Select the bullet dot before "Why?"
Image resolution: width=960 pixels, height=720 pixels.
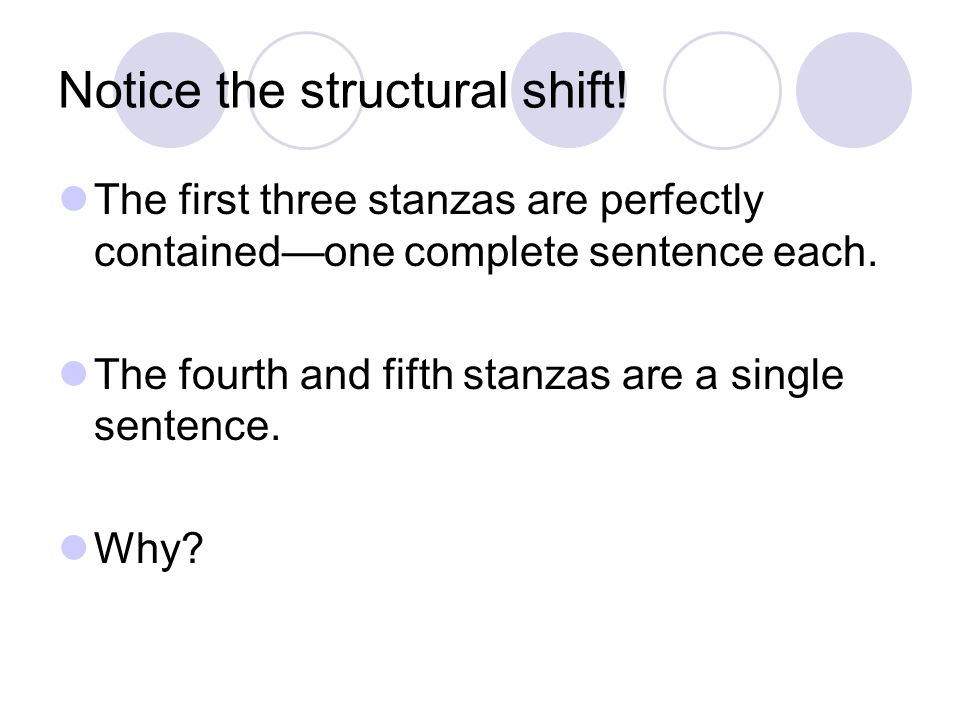74,547
